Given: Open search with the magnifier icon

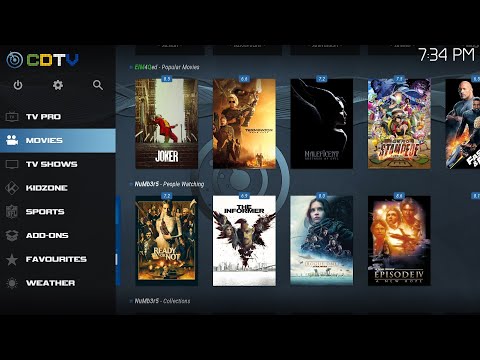Looking at the screenshot, I should click(98, 85).
